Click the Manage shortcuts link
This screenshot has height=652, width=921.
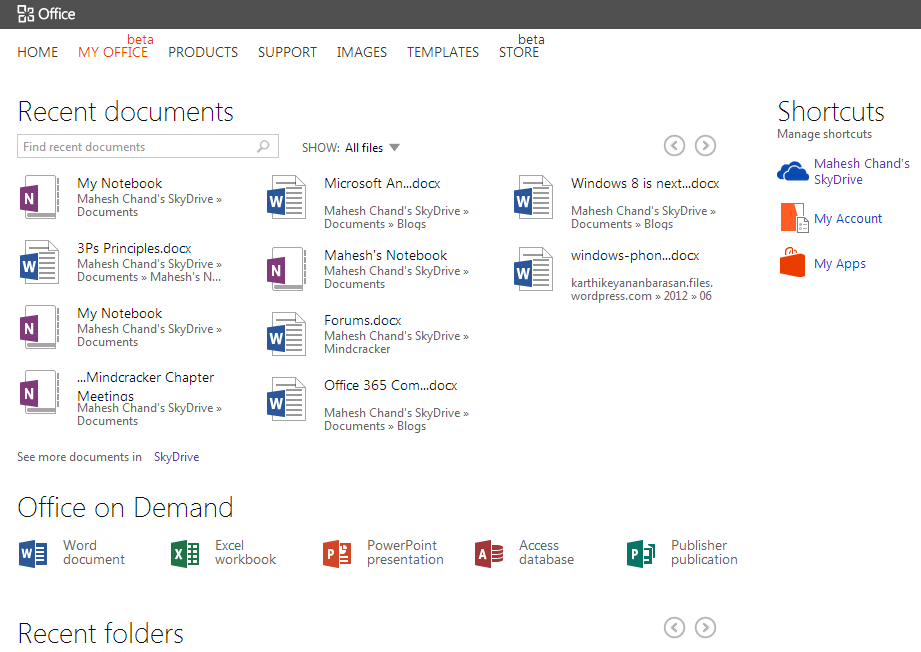click(x=824, y=134)
